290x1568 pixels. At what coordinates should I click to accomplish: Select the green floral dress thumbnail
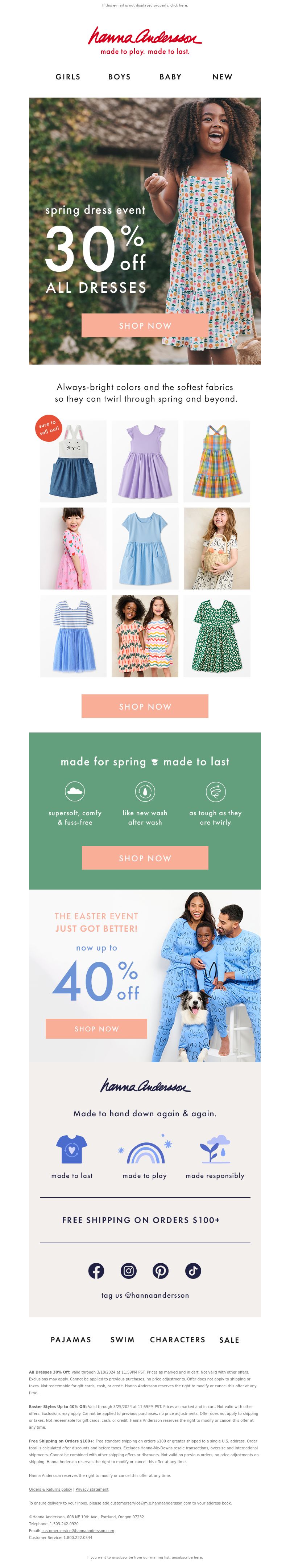[217, 636]
